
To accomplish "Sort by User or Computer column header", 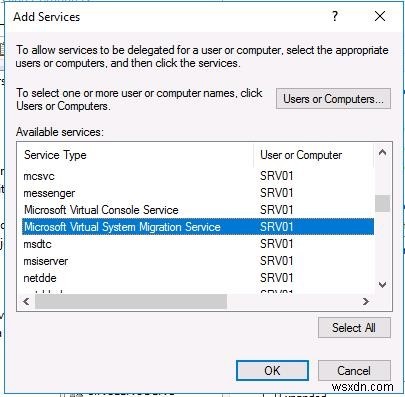I will pos(313,155).
